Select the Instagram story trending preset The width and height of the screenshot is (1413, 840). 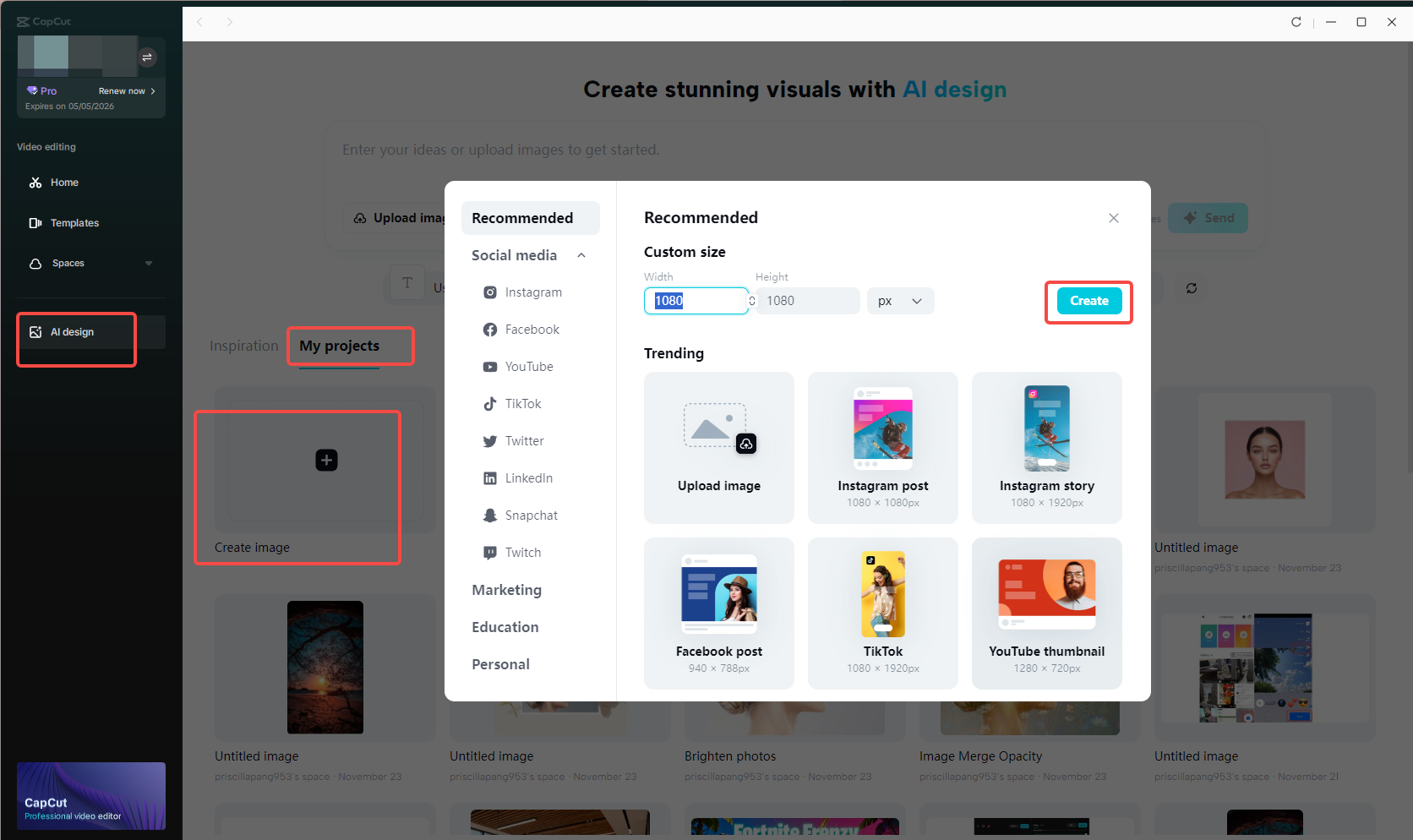coord(1046,448)
